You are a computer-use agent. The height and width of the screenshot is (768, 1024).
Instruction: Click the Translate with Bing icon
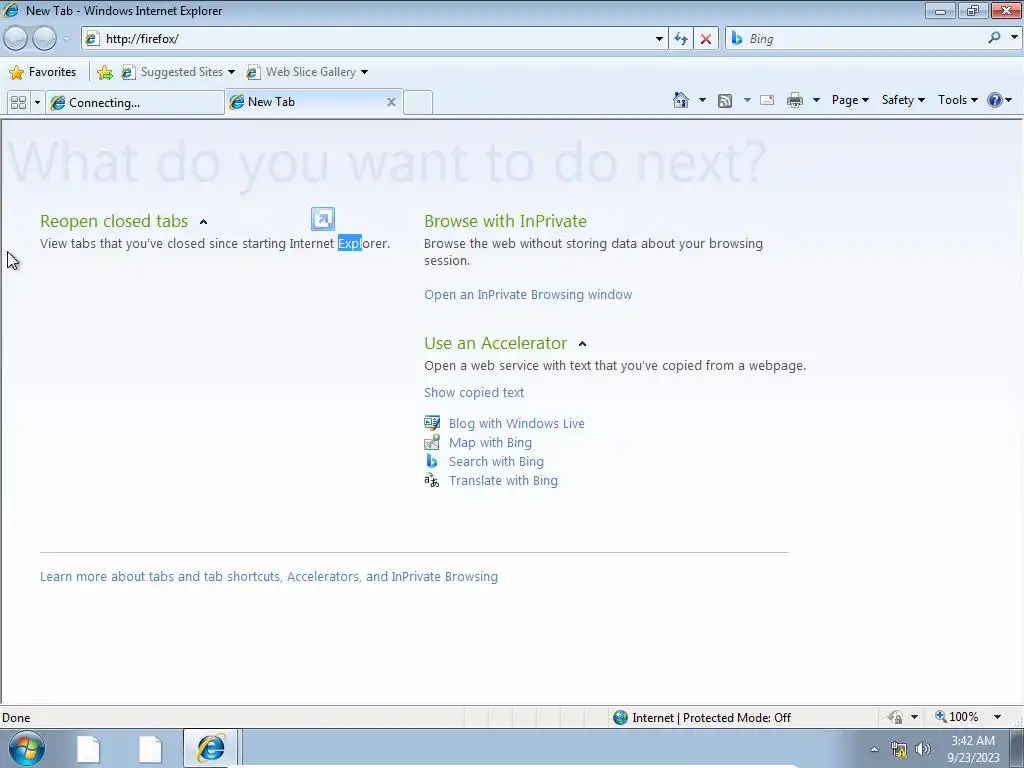(432, 481)
